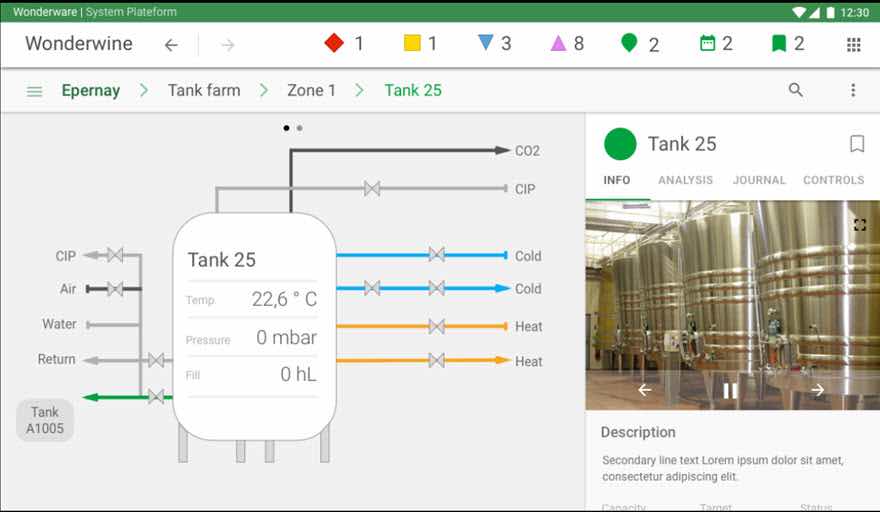Select the valve on the upper Cold line
Image resolution: width=880 pixels, height=512 pixels.
tap(437, 254)
